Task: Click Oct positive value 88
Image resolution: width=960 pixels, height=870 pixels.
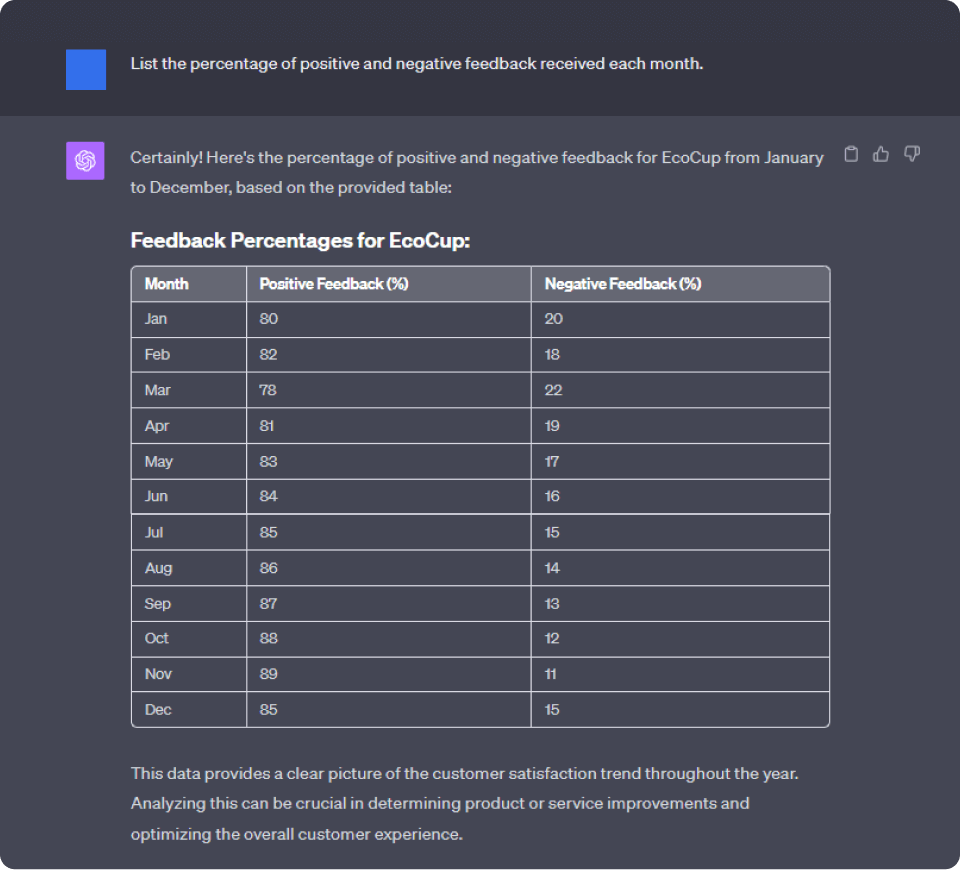Action: pyautogui.click(x=268, y=639)
